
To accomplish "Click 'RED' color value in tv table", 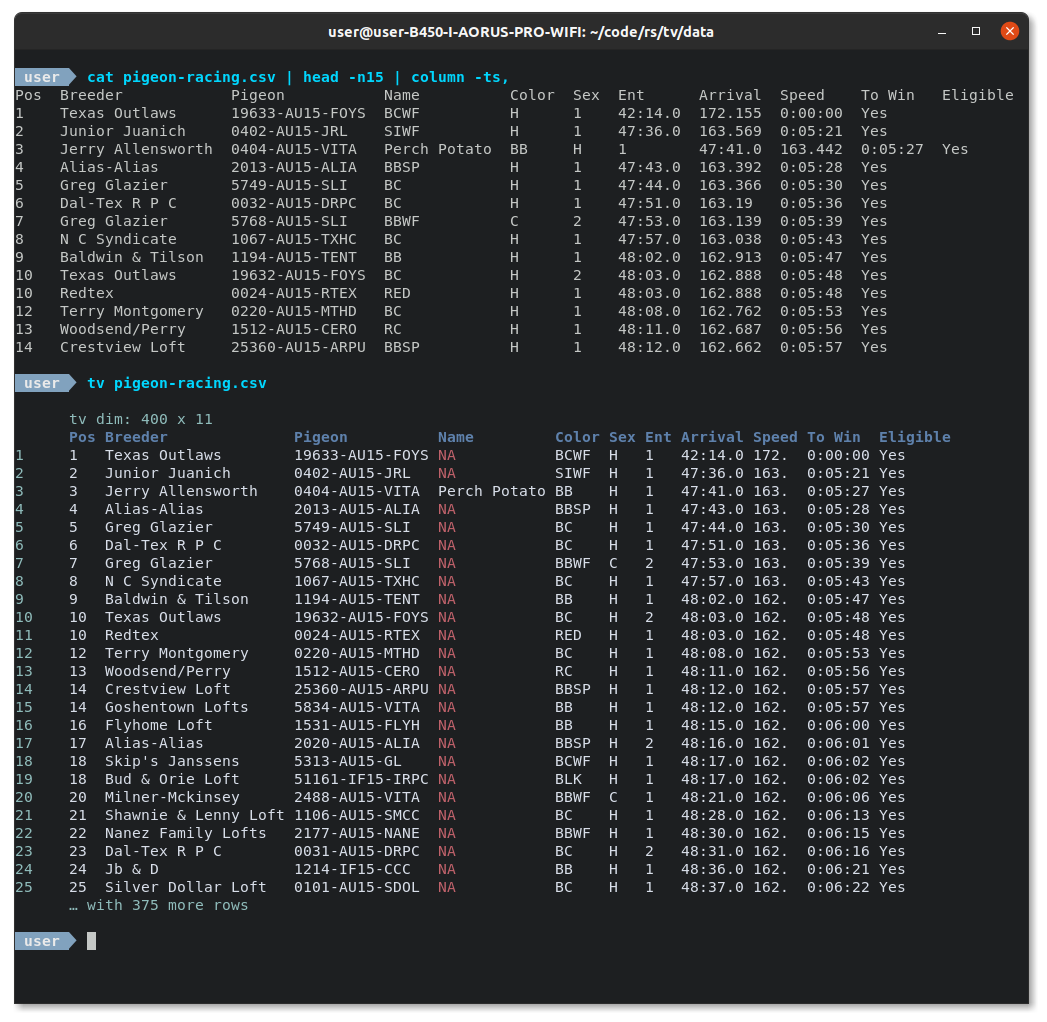I will [568, 635].
